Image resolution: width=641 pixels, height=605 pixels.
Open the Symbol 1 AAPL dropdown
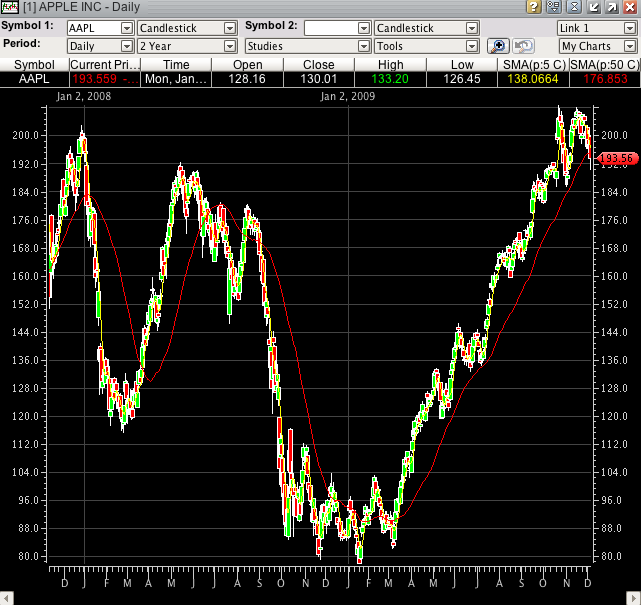tap(126, 28)
